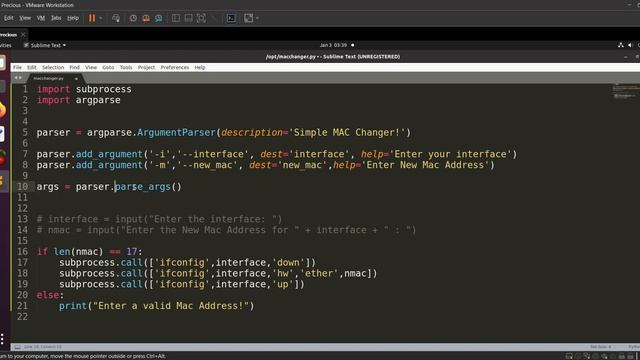Open VMware View menu
The width and height of the screenshot is (640, 360).
coord(25,18)
